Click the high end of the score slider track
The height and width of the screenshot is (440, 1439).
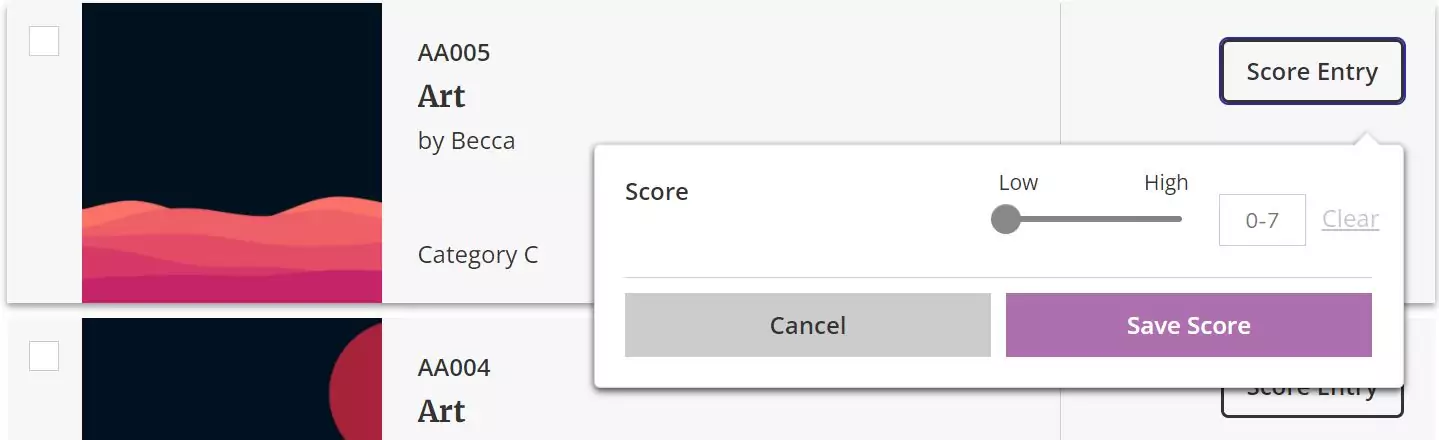[x=1178, y=219]
